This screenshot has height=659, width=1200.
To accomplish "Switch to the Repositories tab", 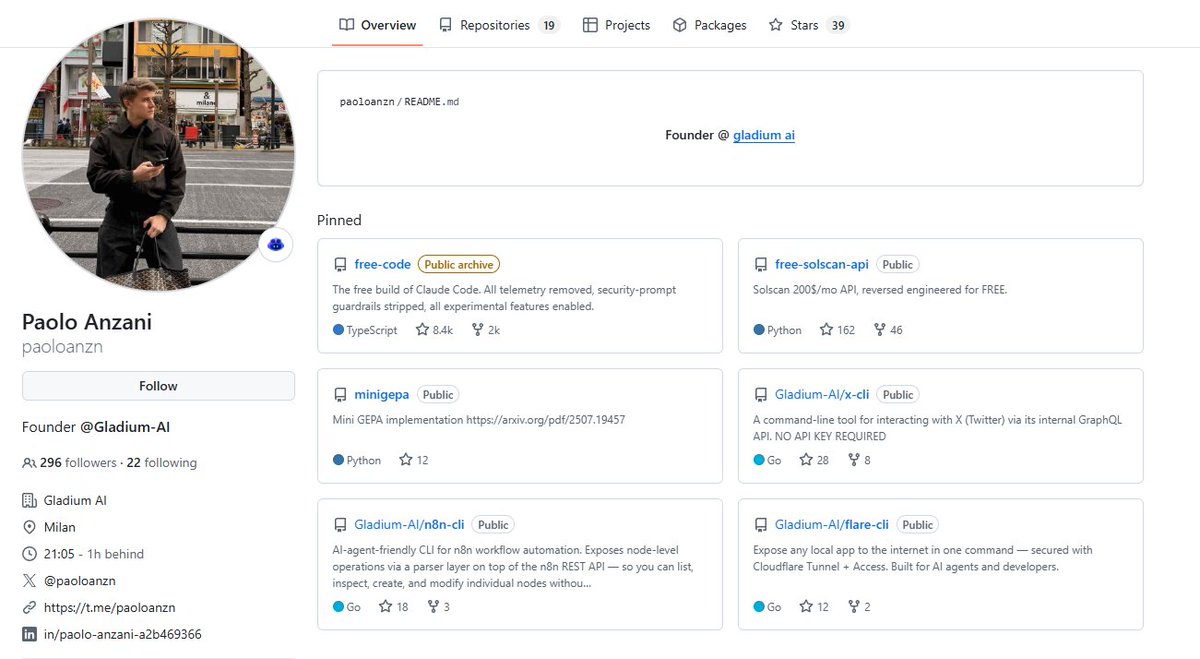I will (499, 25).
